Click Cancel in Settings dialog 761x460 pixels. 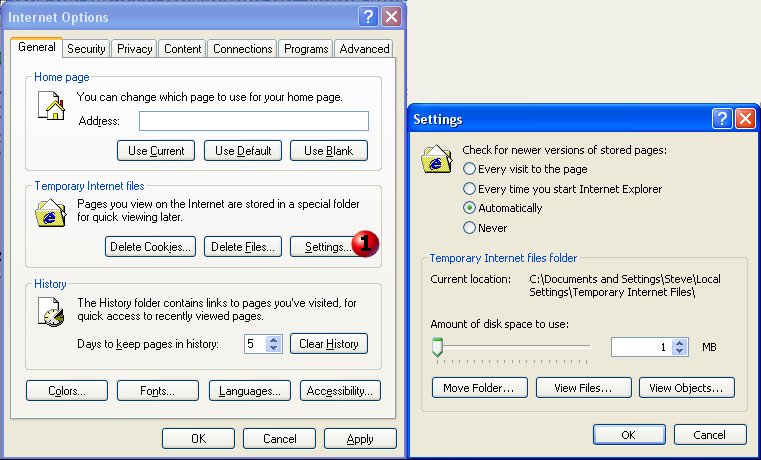710,435
